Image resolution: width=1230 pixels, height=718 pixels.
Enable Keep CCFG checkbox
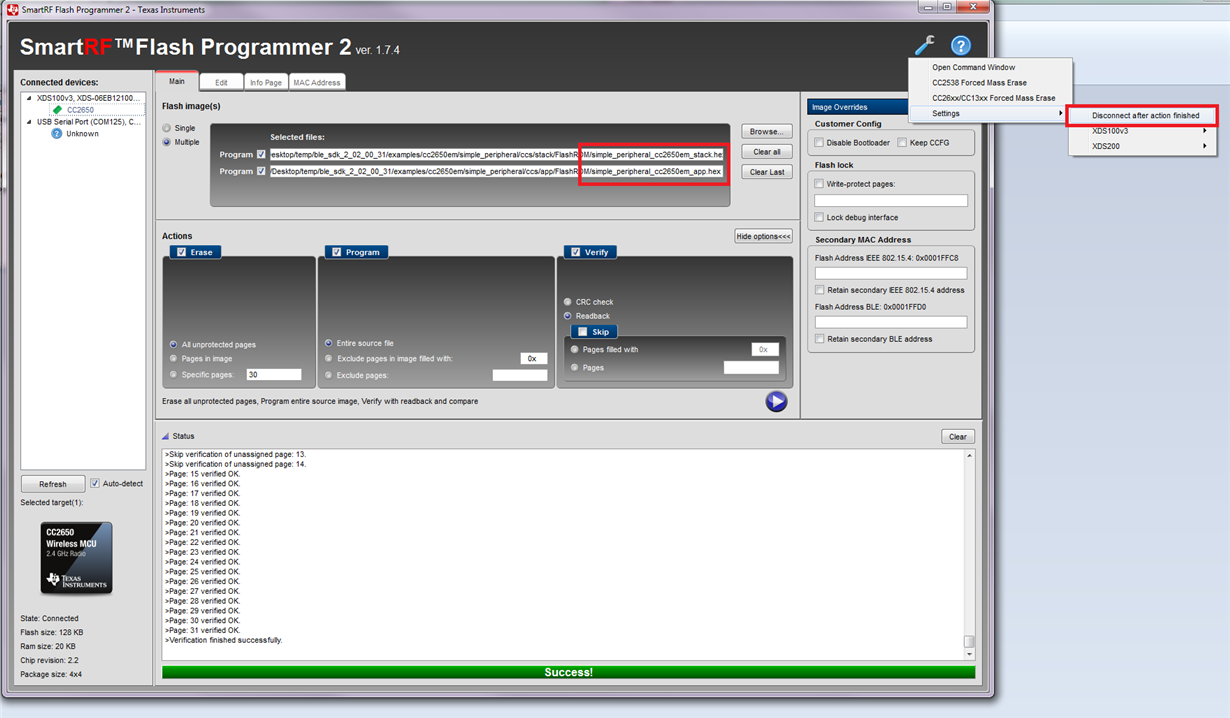(902, 143)
